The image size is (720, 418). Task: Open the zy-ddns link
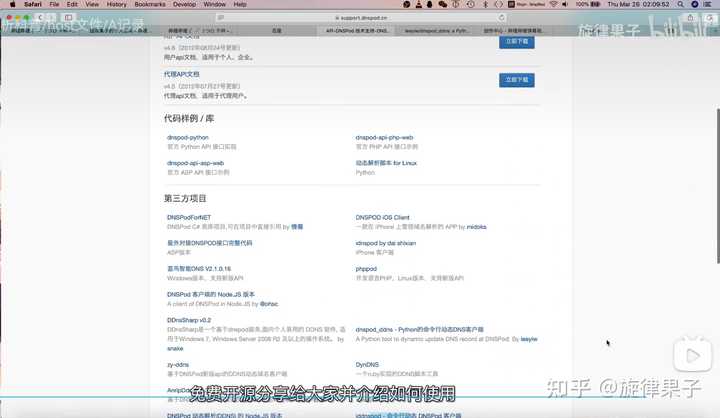[x=178, y=364]
